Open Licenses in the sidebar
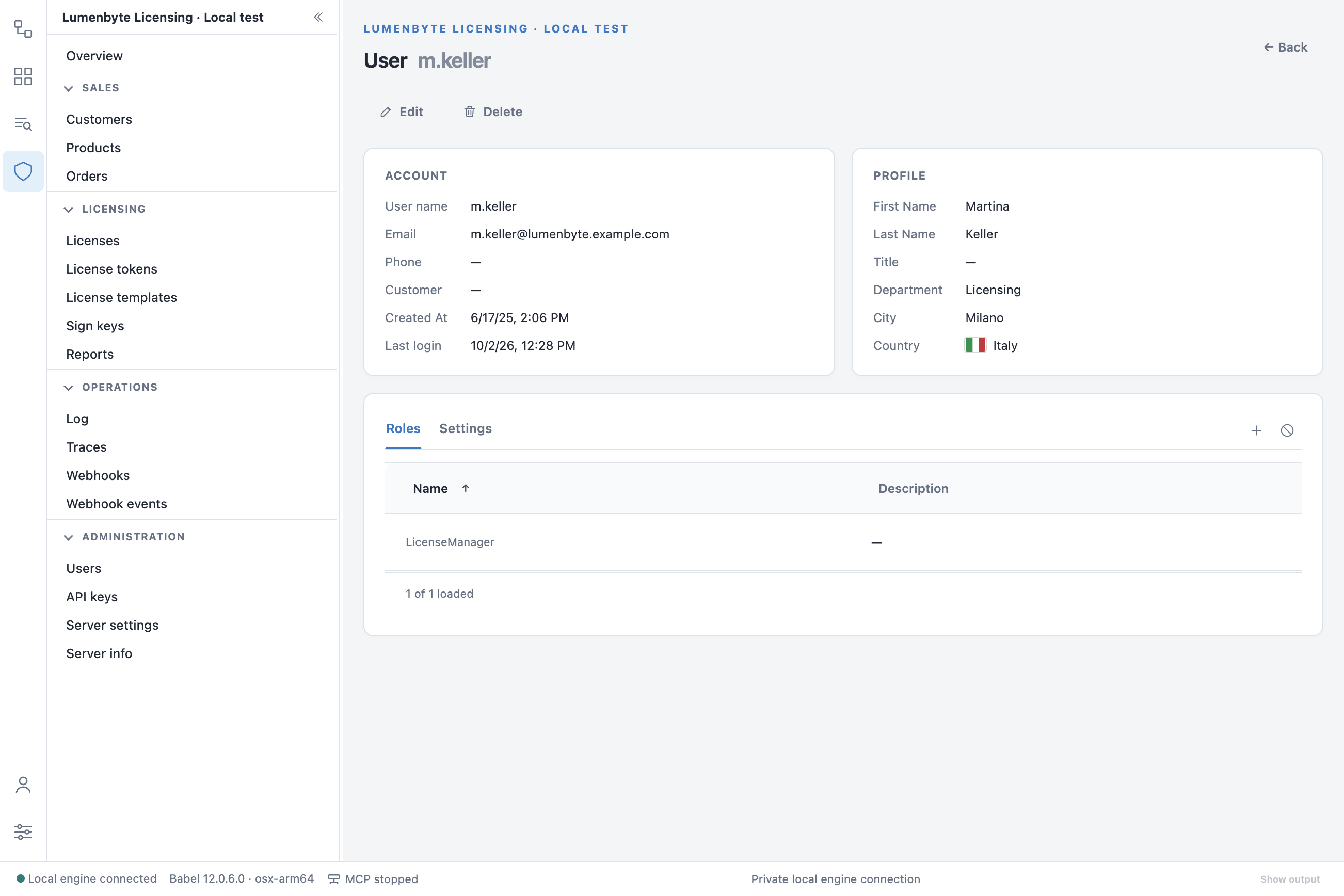The image size is (1344, 896). [92, 241]
